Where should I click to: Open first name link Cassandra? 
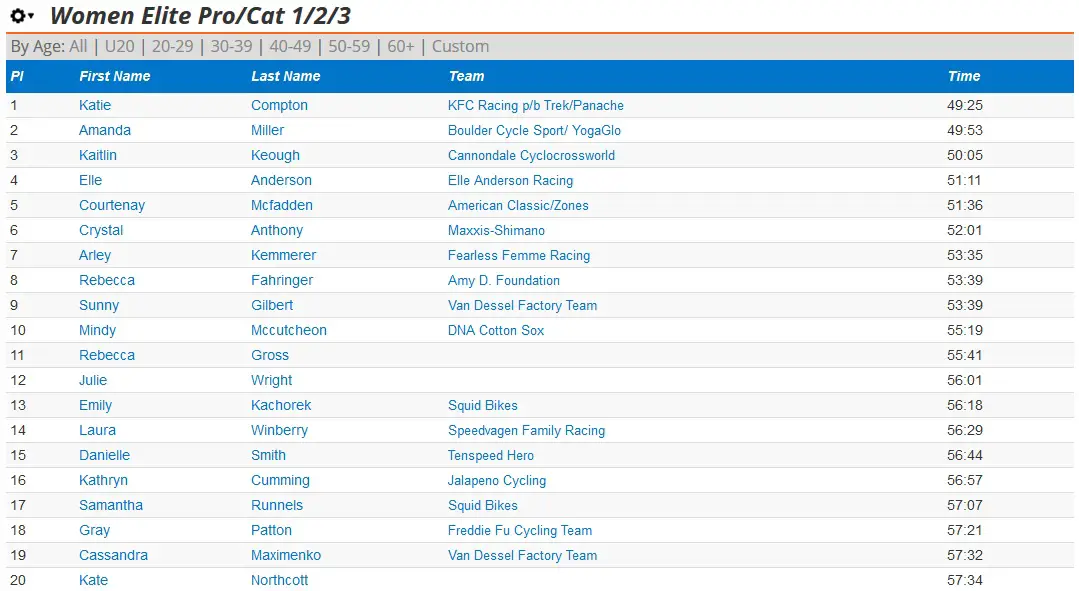coord(114,555)
